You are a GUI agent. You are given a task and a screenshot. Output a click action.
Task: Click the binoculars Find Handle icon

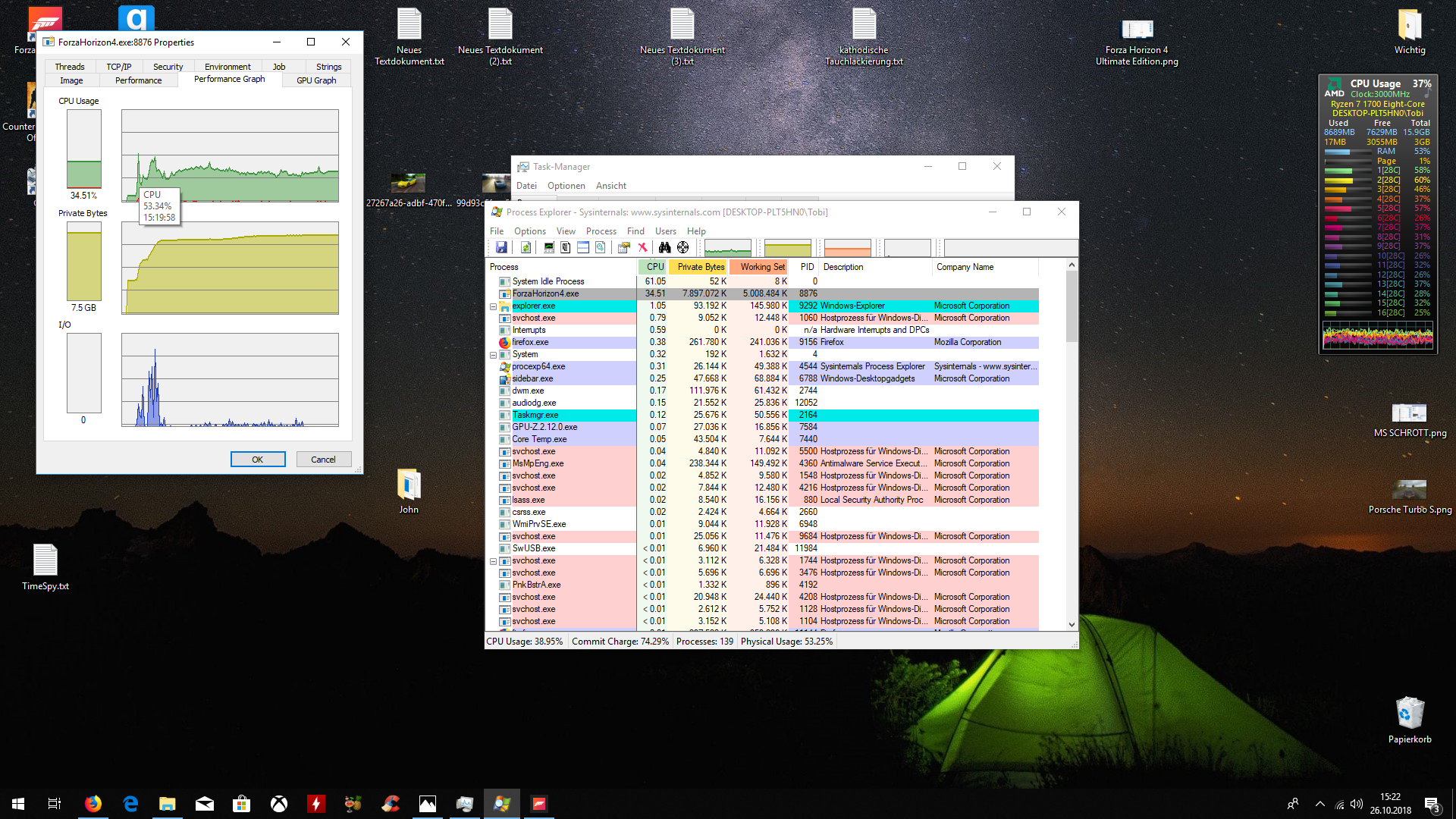[664, 247]
